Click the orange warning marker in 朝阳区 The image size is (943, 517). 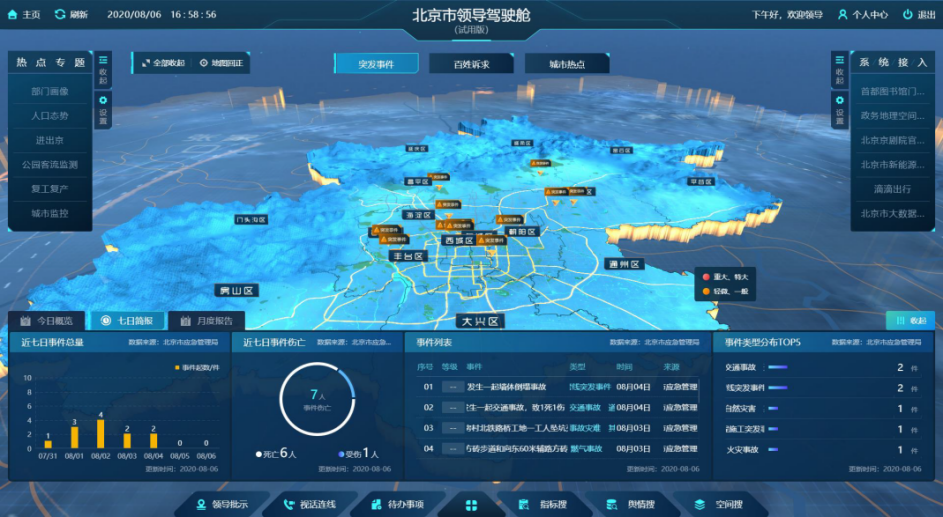pyautogui.click(x=509, y=218)
